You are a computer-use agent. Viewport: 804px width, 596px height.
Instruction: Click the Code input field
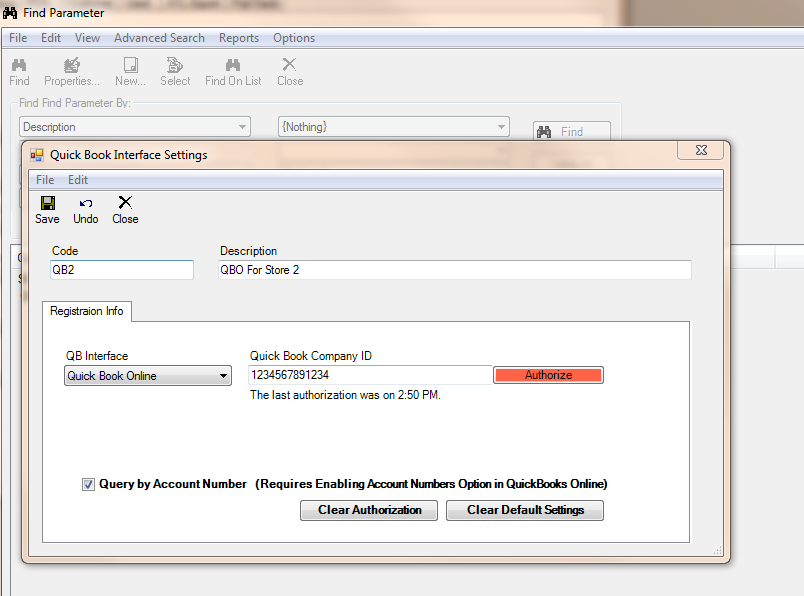(x=122, y=270)
